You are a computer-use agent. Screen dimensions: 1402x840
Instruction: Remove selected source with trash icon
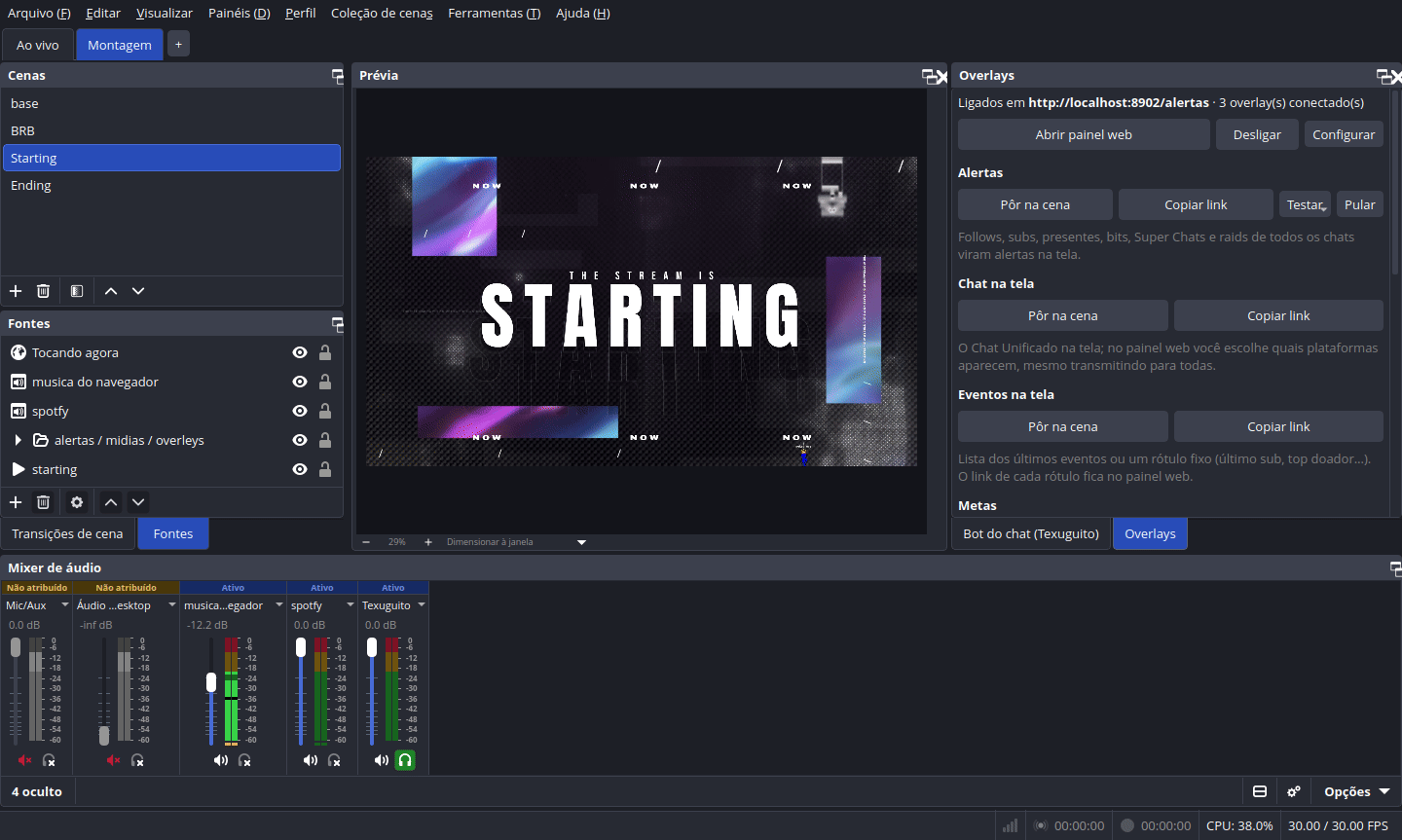point(43,502)
